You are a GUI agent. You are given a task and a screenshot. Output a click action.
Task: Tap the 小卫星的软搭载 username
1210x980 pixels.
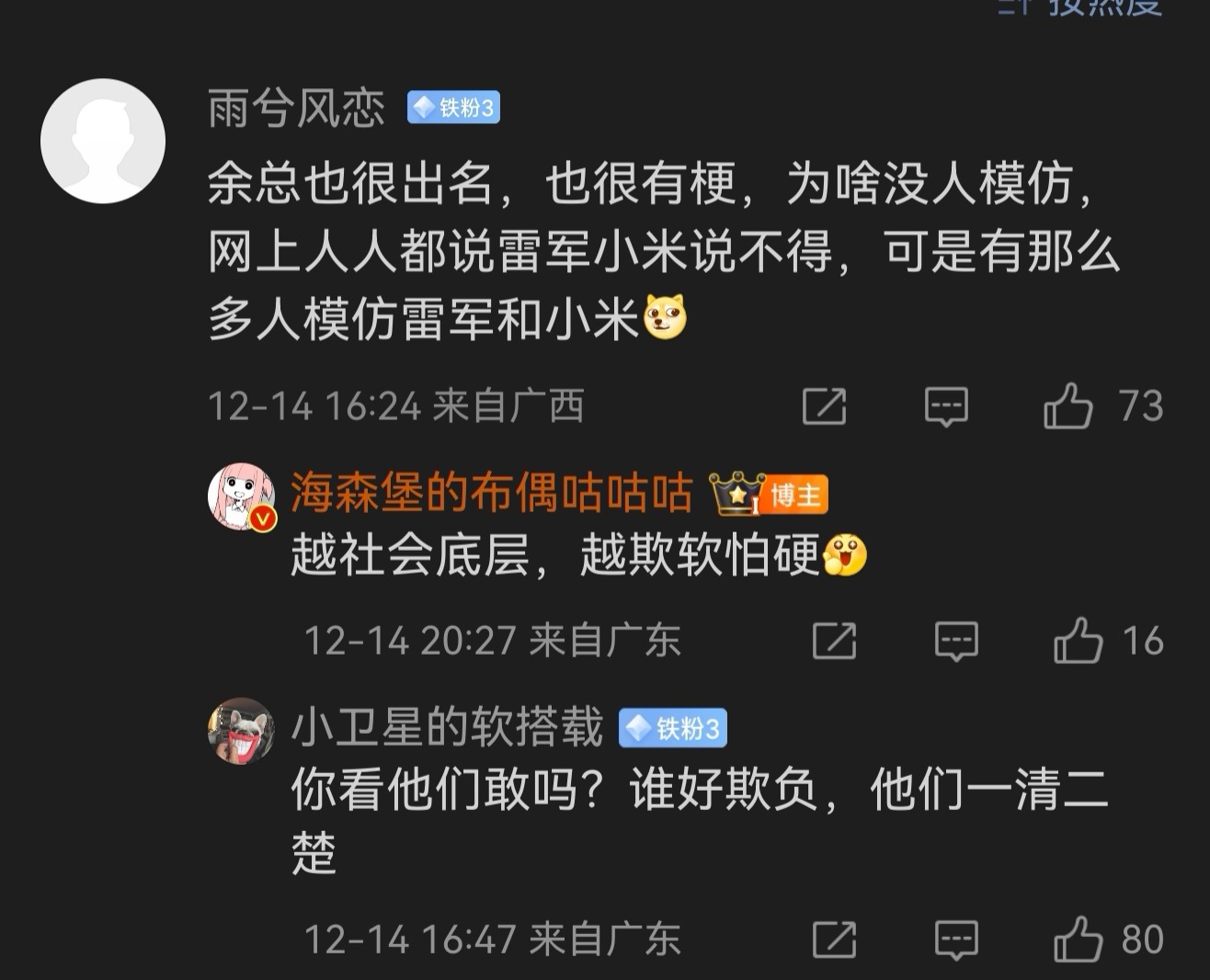pos(447,728)
